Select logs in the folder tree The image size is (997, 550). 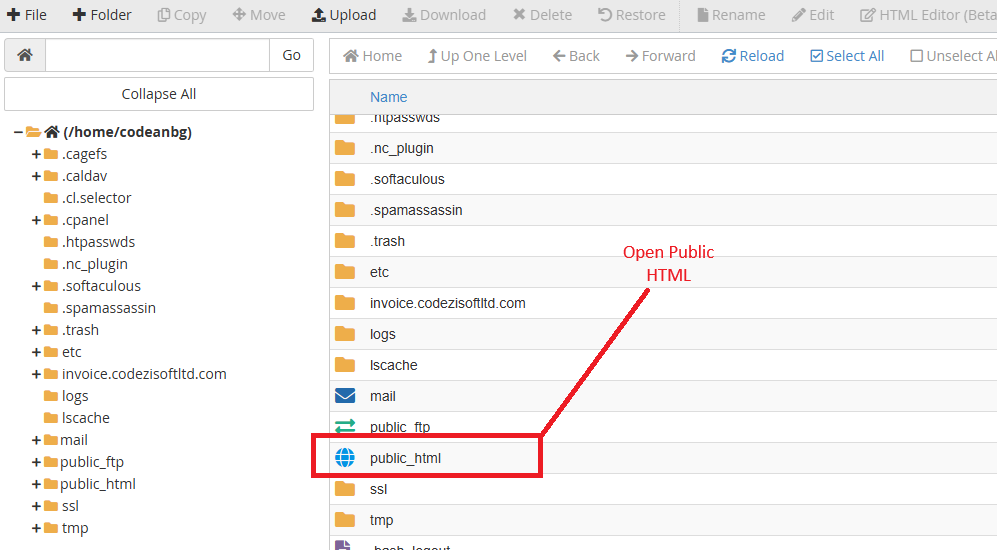pyautogui.click(x=75, y=396)
